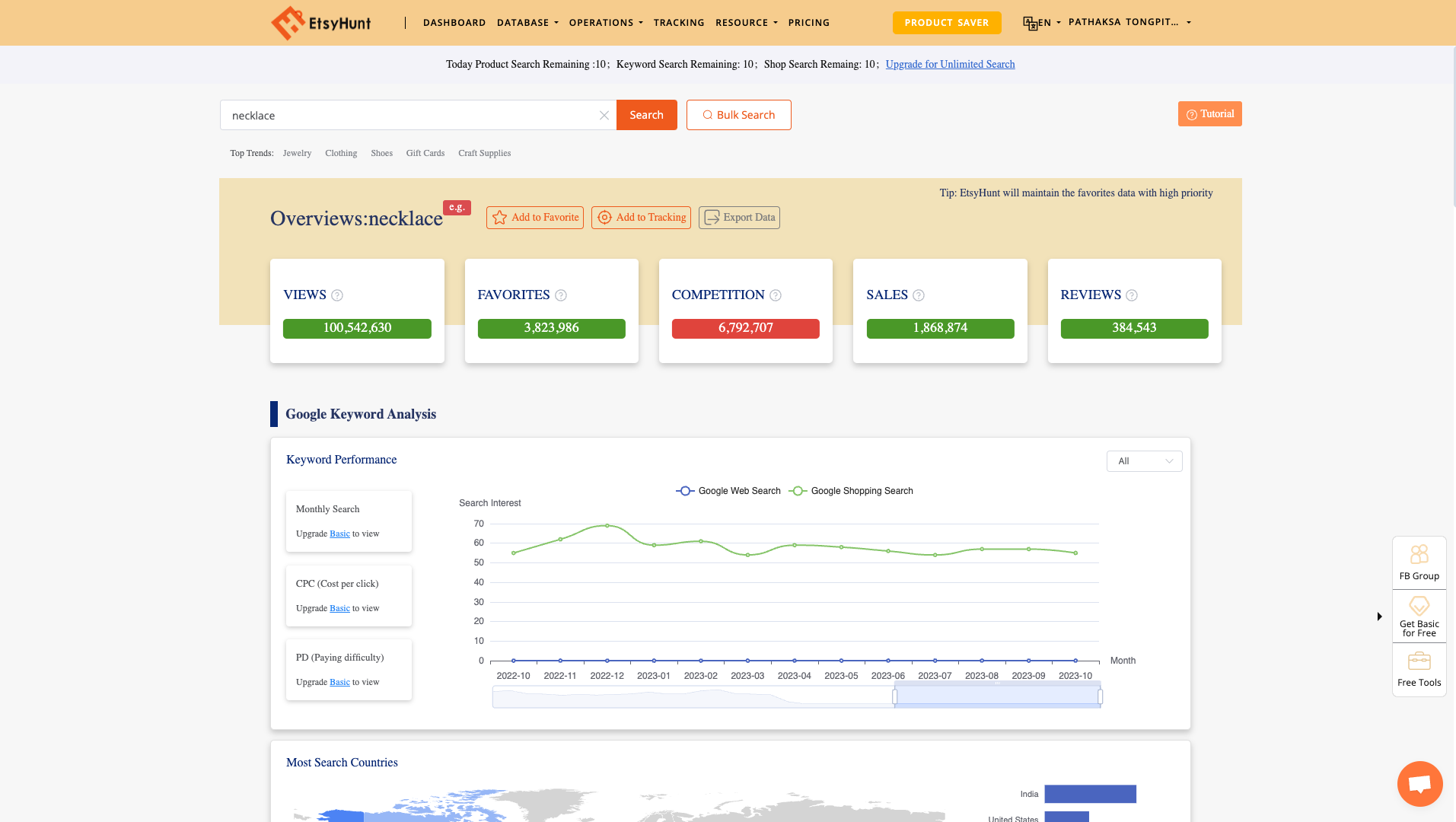Open the chat bubble widget
The image size is (1456, 822).
tap(1419, 783)
